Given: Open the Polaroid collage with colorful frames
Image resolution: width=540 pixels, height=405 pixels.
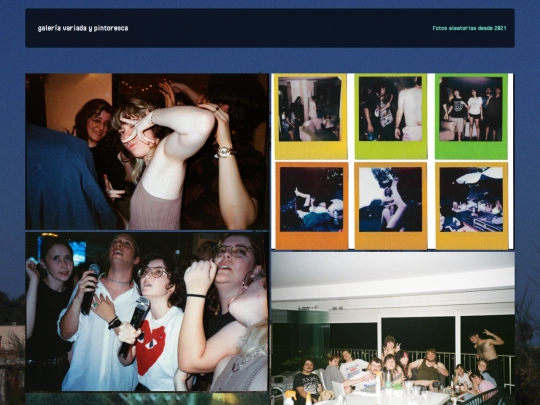Looking at the screenshot, I should pos(392,161).
